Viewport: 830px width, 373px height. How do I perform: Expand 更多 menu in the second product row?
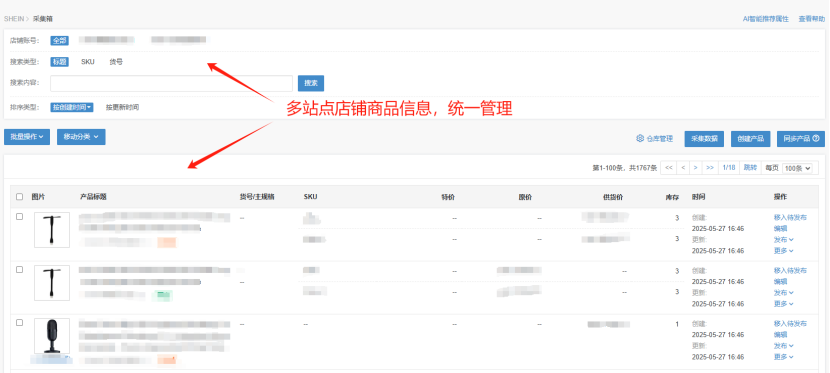(x=783, y=304)
